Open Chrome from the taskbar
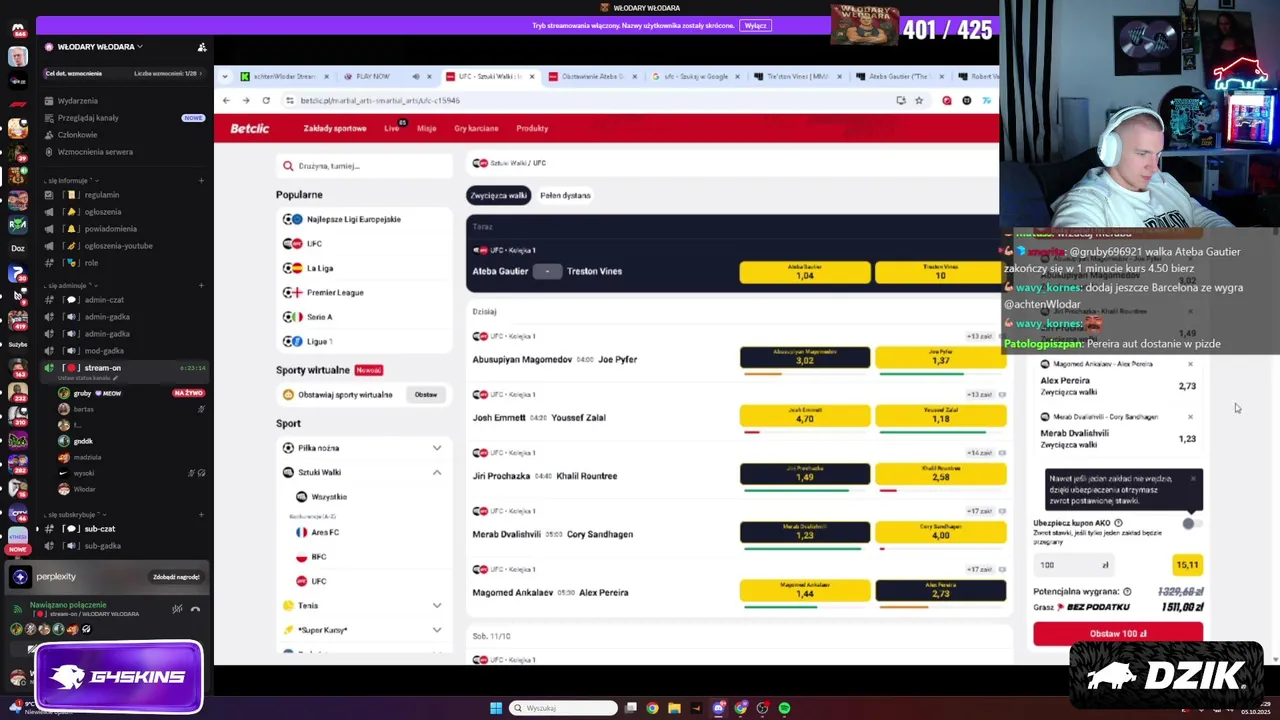Screen dimensions: 1280x720 click(652, 708)
